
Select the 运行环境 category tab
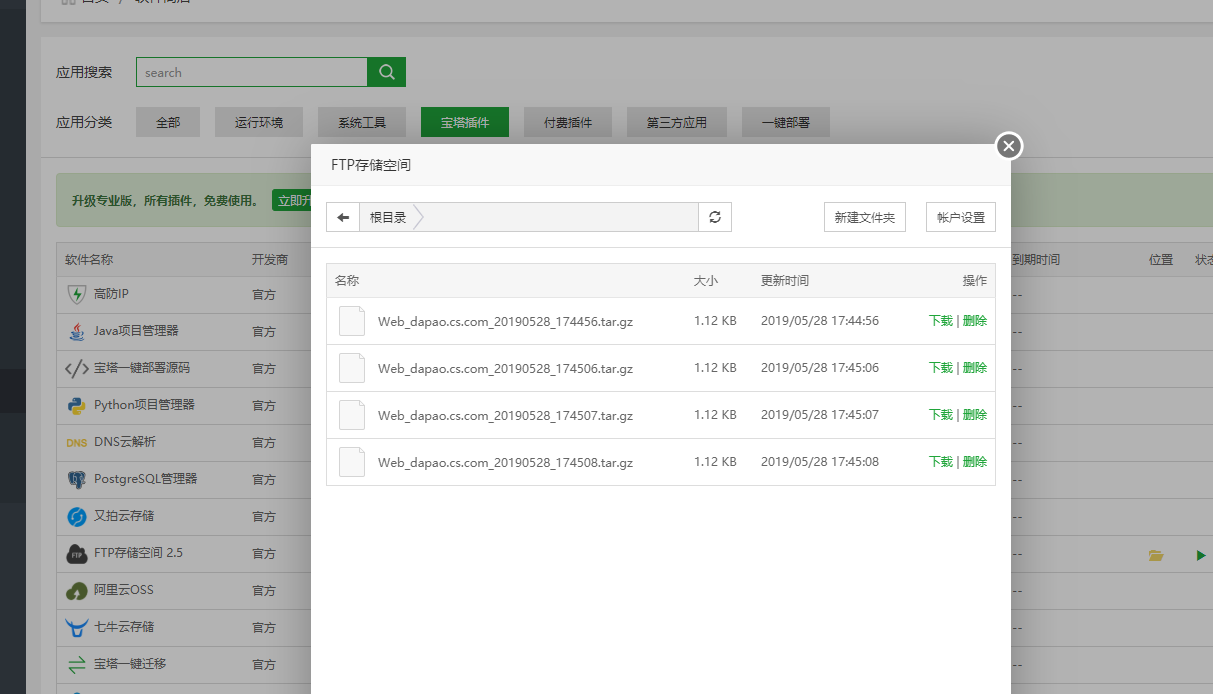point(259,122)
